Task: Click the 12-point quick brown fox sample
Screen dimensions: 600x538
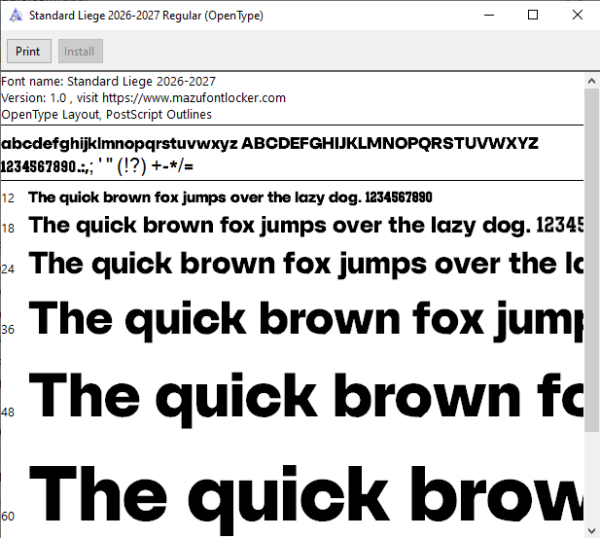Action: point(230,198)
